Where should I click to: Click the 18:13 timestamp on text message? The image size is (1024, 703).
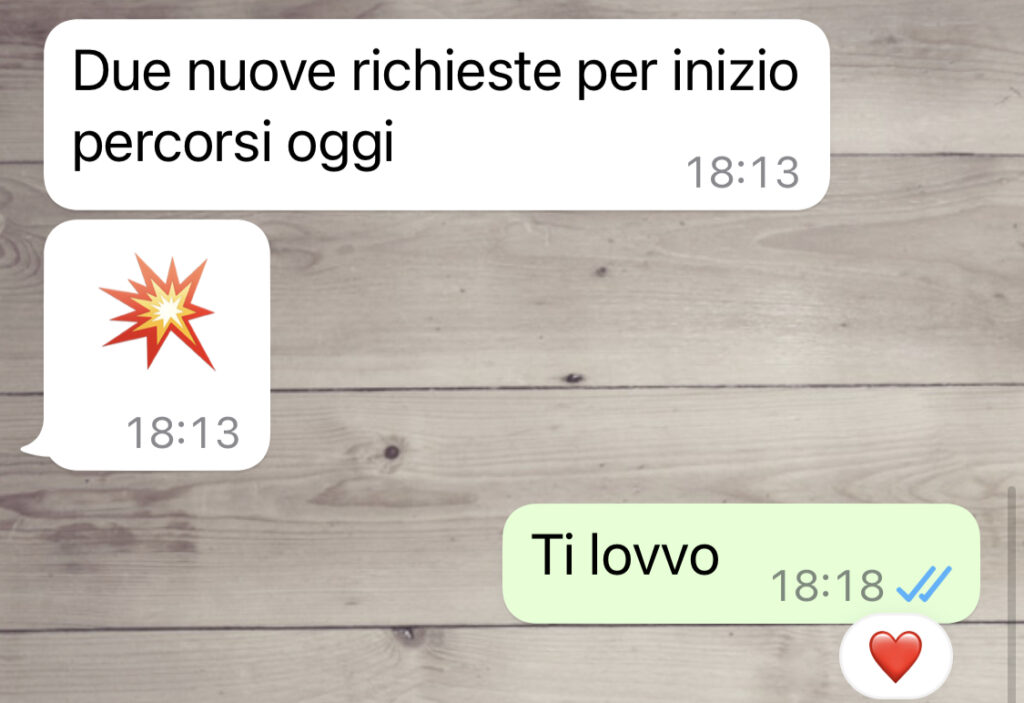(x=743, y=172)
